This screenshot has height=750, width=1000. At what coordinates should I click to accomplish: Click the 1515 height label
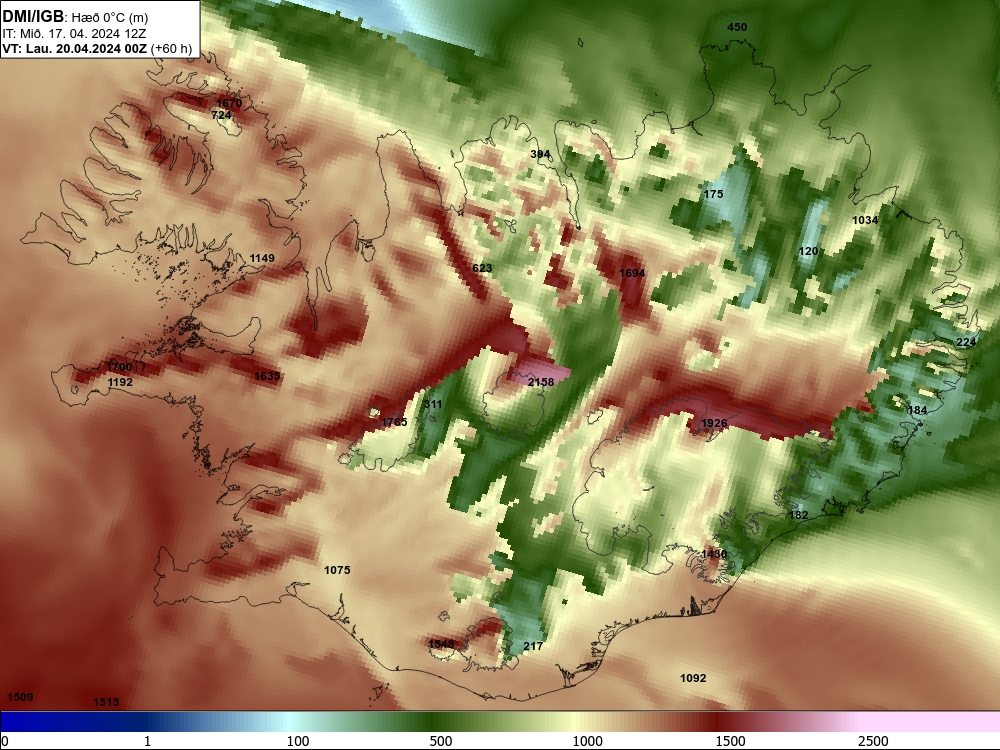[106, 702]
